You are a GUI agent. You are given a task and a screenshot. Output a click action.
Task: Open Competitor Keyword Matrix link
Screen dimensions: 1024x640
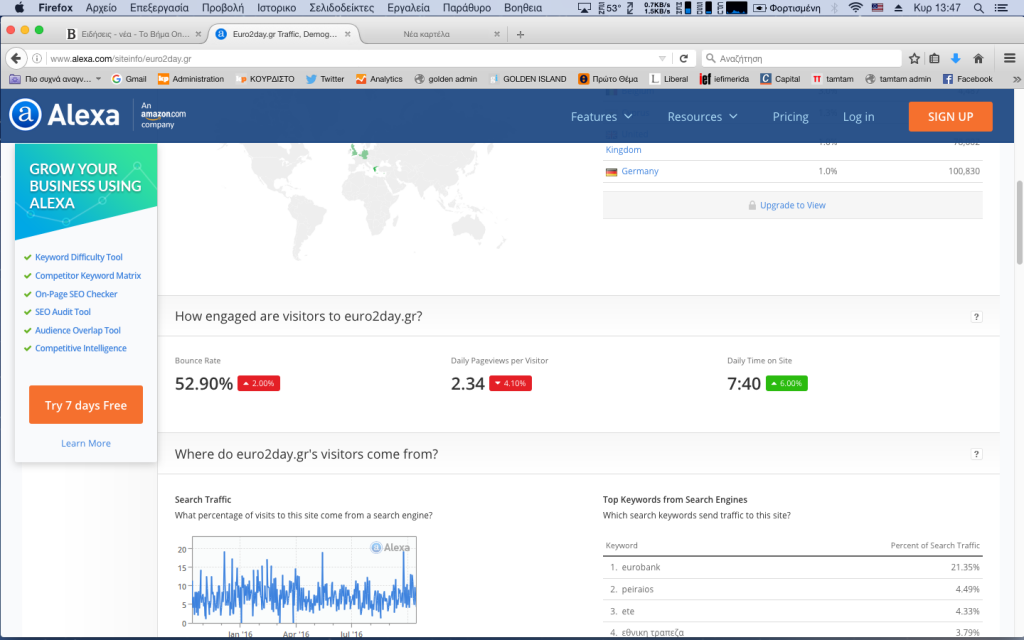[x=88, y=276]
